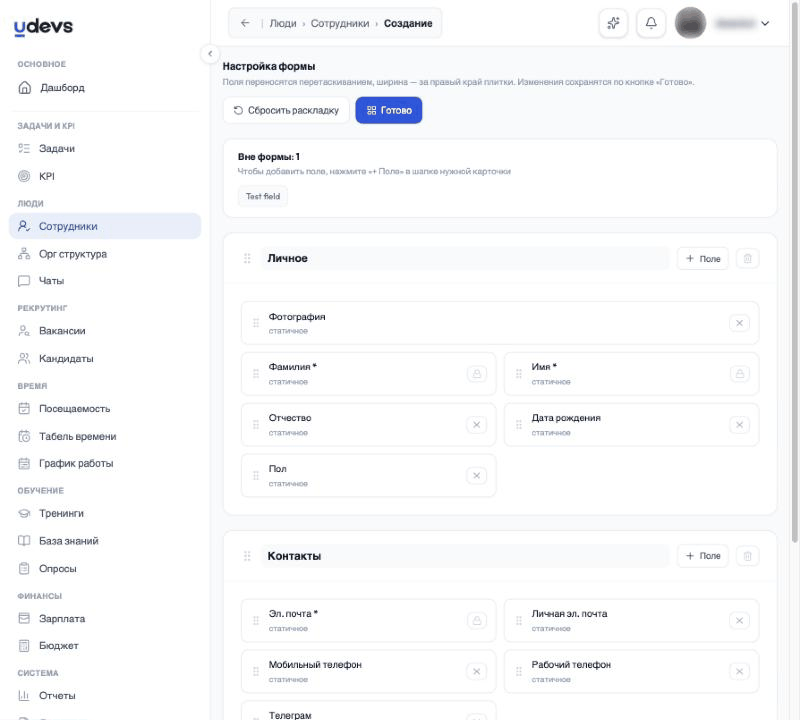Edit the Личное section title field
Image resolution: width=800 pixels, height=720 pixels.
click(x=465, y=259)
